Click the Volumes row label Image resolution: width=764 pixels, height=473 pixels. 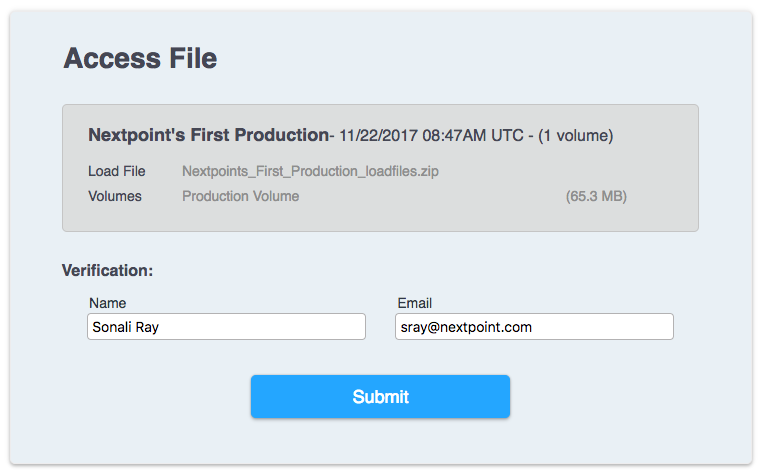(115, 196)
